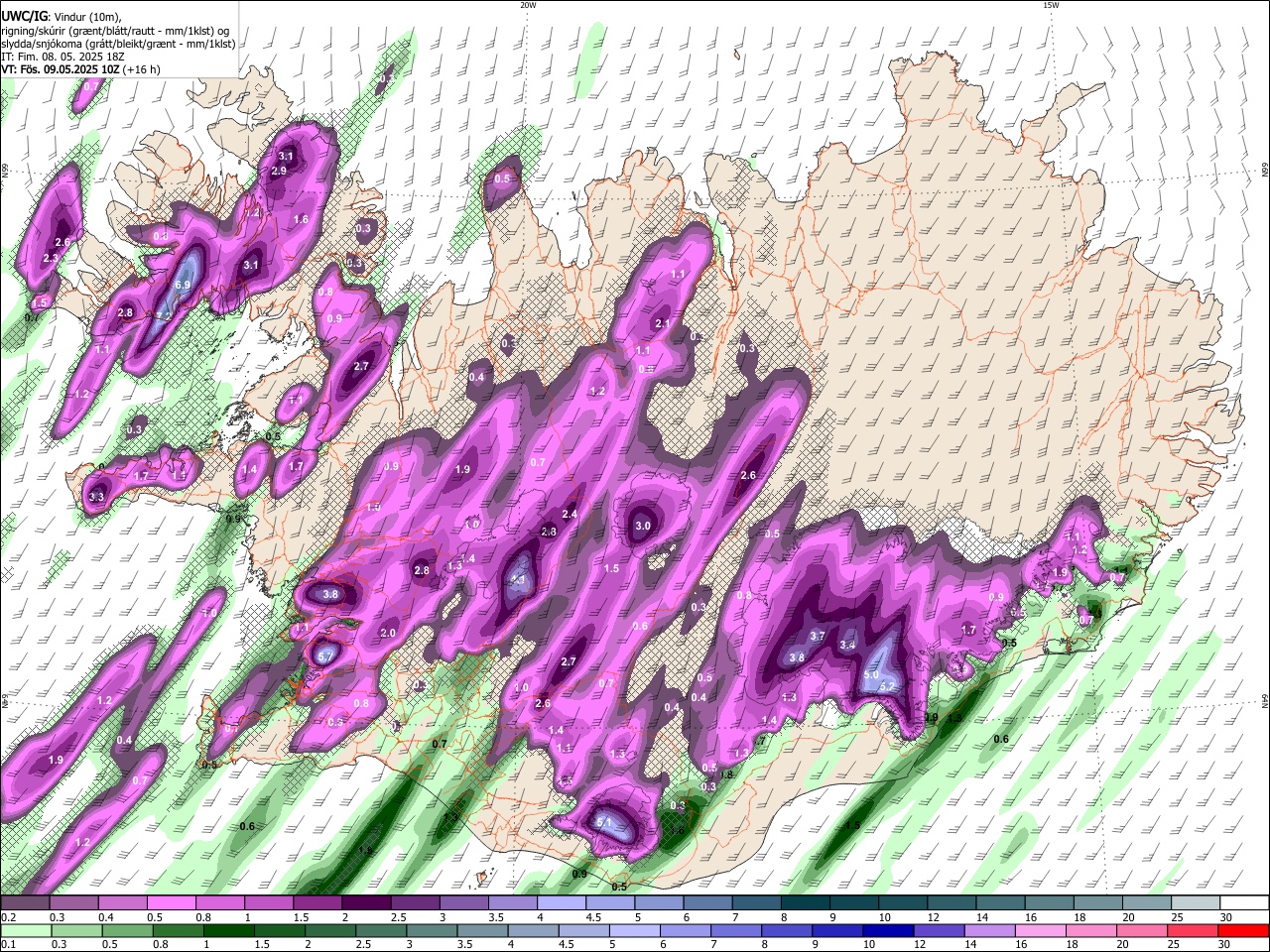Click the 5.7 precipitation value on map
The height and width of the screenshot is (952, 1270).
324,655
